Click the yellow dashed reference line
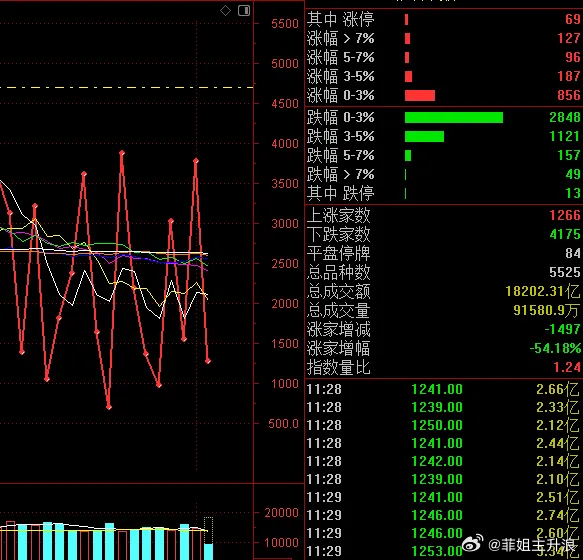The image size is (583, 560). 126,88
